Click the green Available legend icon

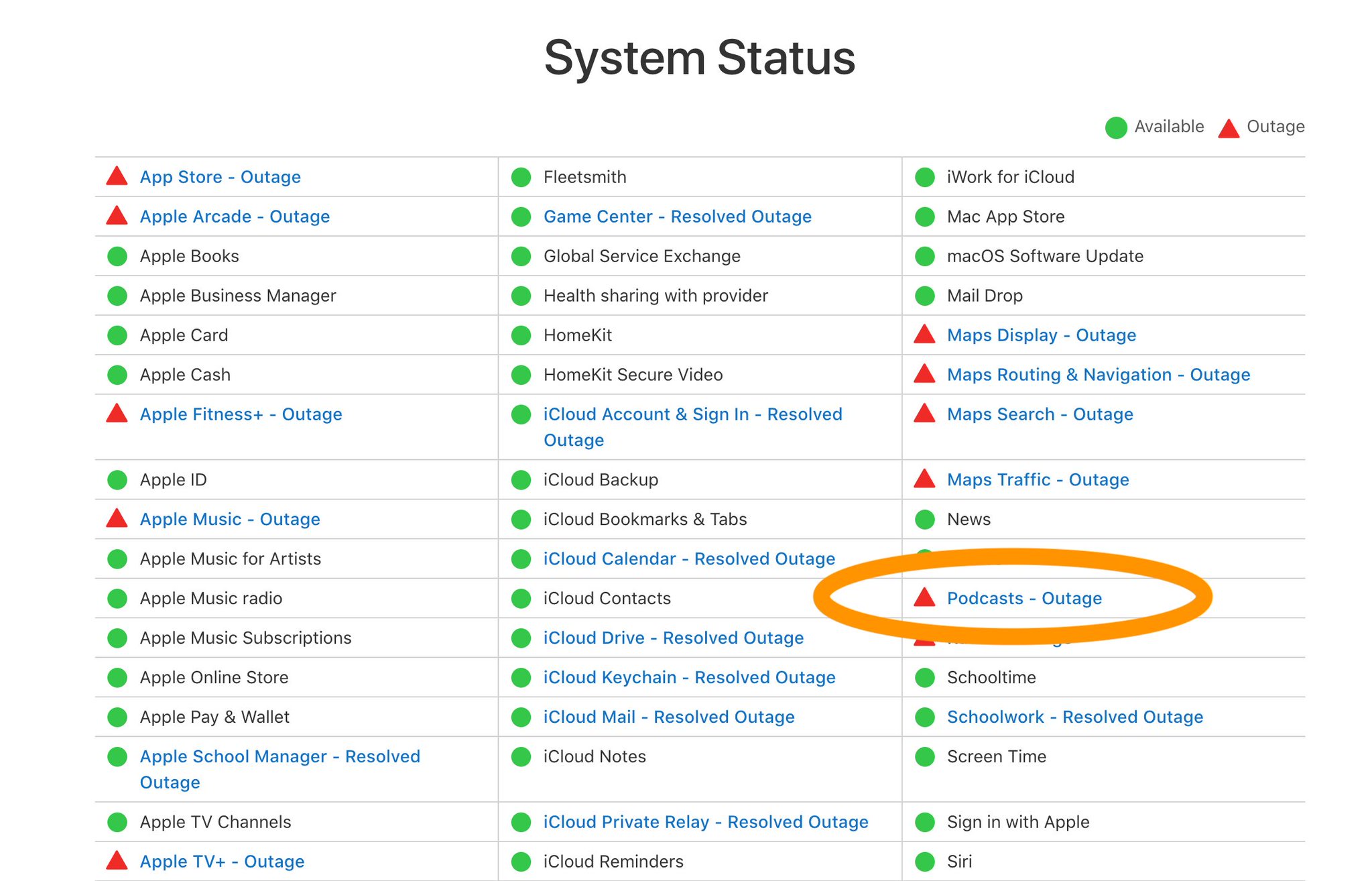pyautogui.click(x=1116, y=127)
